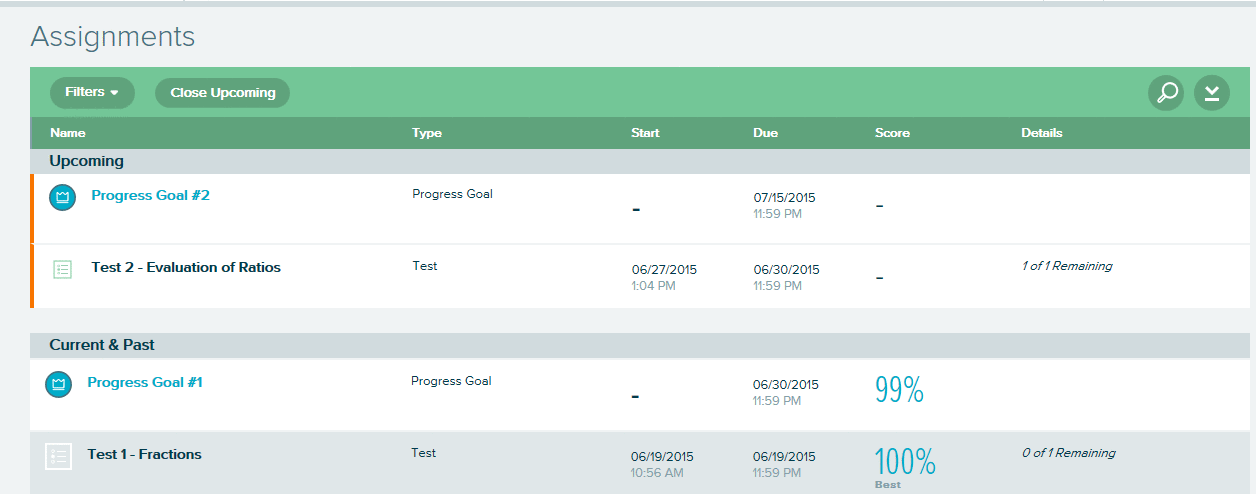Click the Close Upcoming button
Screen dimensions: 1256x494
tap(222, 93)
